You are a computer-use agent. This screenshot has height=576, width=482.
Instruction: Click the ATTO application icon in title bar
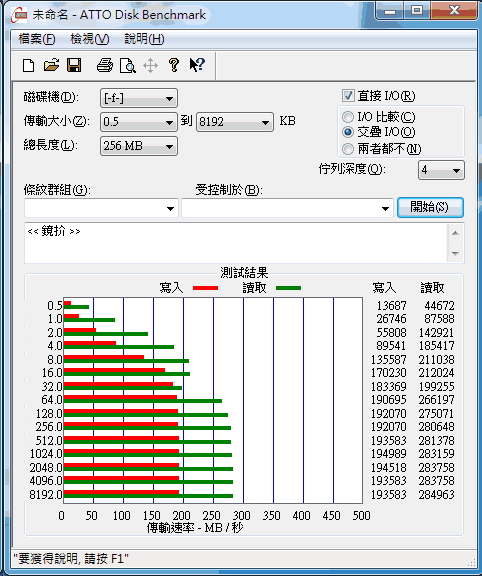pos(19,15)
